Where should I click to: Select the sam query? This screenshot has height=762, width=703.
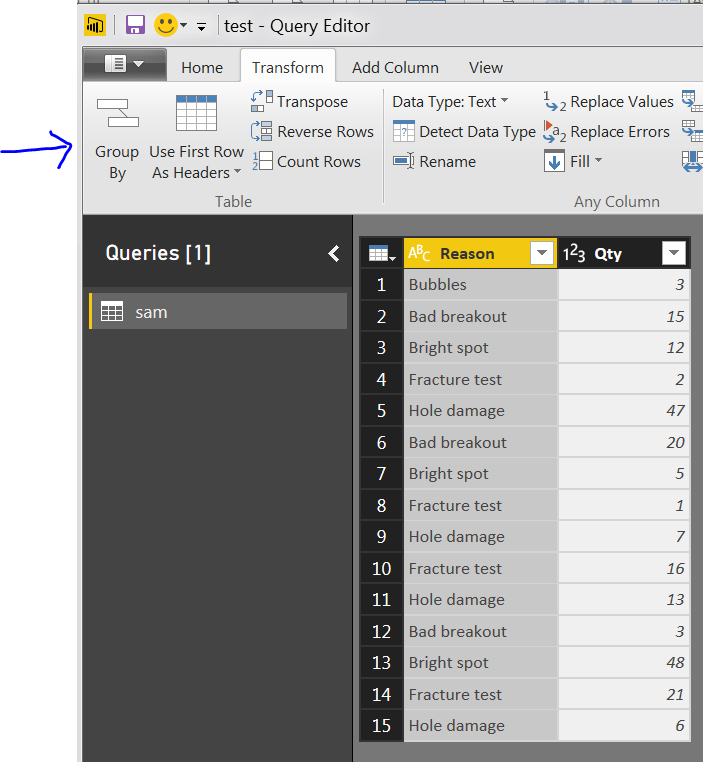click(218, 312)
